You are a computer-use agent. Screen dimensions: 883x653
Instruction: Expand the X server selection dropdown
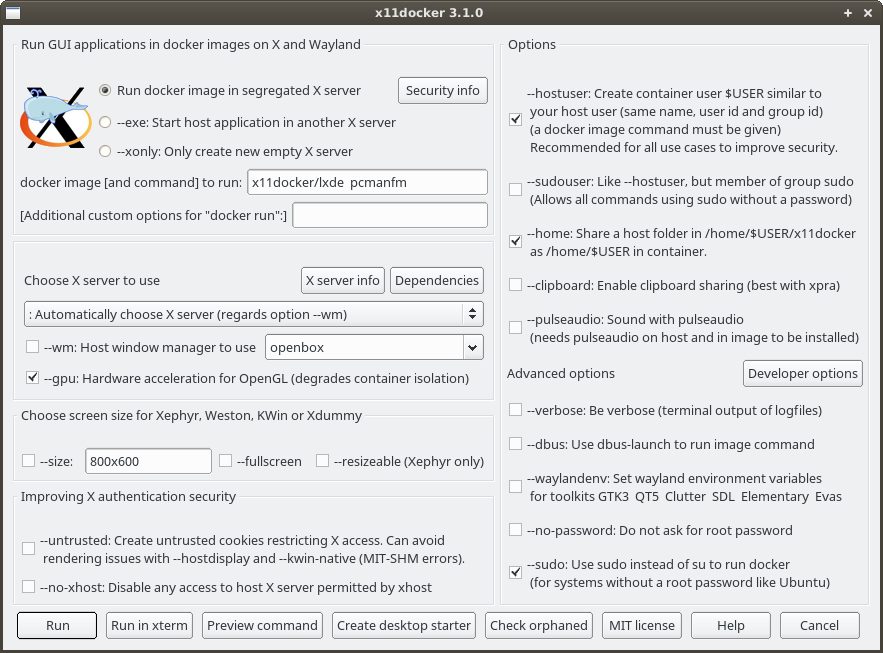pyautogui.click(x=253, y=314)
